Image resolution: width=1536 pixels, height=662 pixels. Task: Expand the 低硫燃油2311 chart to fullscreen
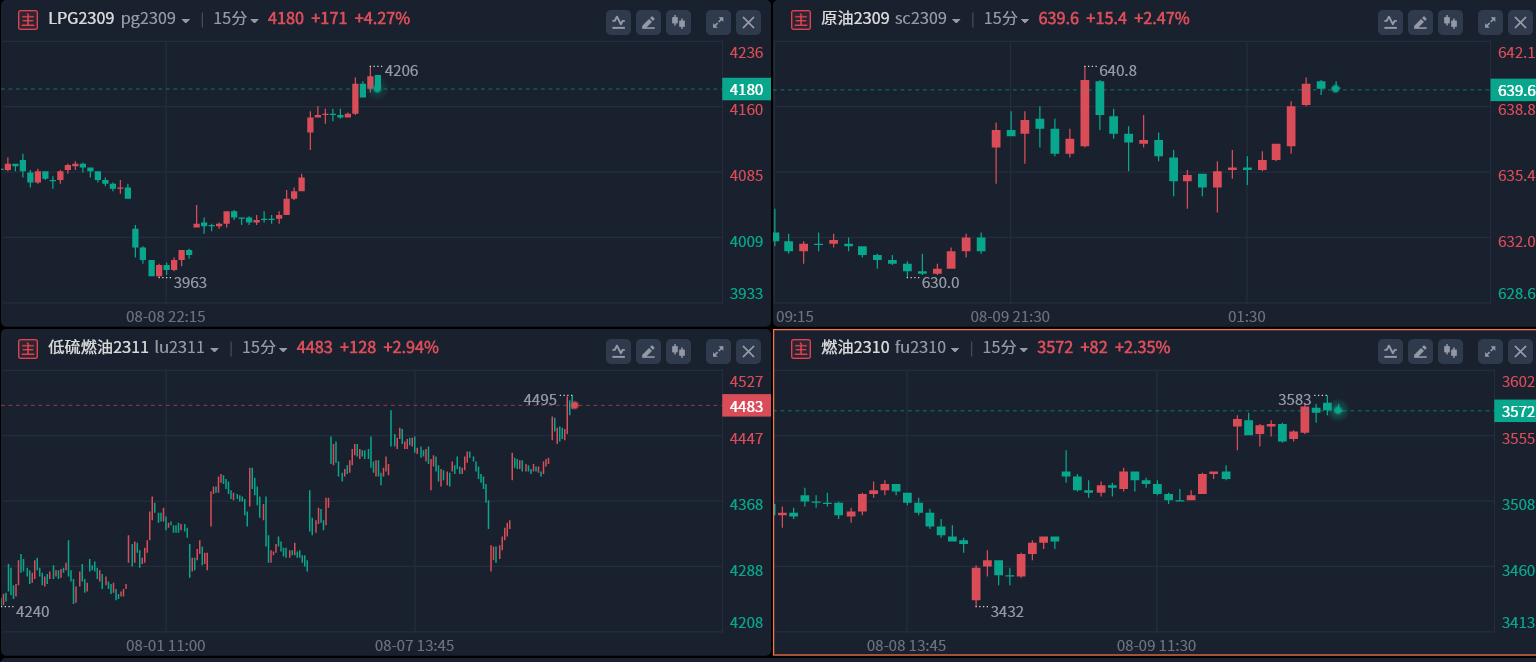pyautogui.click(x=718, y=350)
